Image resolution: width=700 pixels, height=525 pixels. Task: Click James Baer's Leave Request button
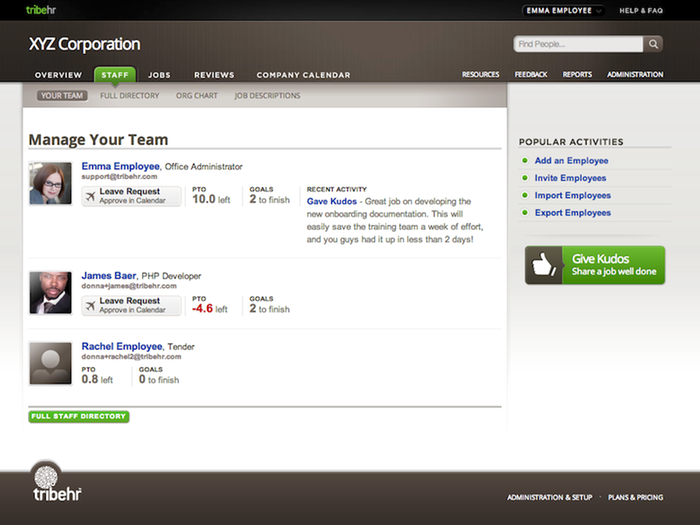click(131, 305)
